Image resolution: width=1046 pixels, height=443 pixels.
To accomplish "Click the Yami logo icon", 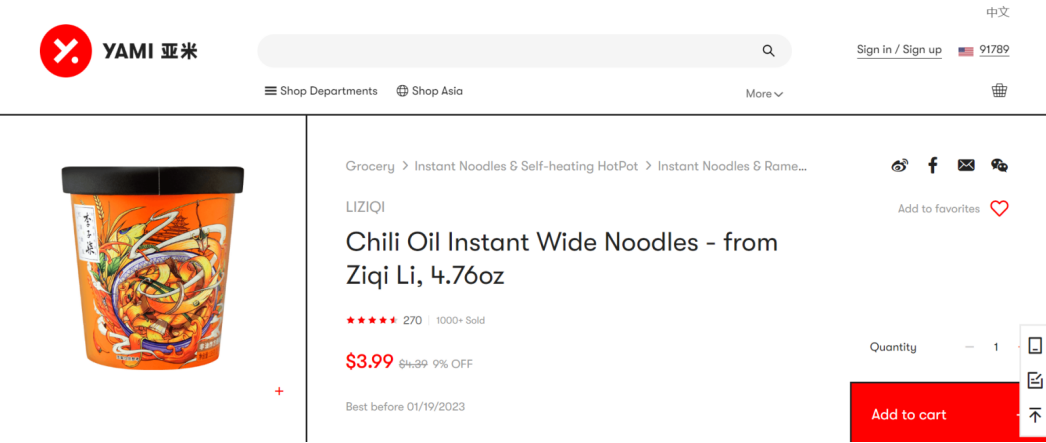I will click(x=65, y=51).
